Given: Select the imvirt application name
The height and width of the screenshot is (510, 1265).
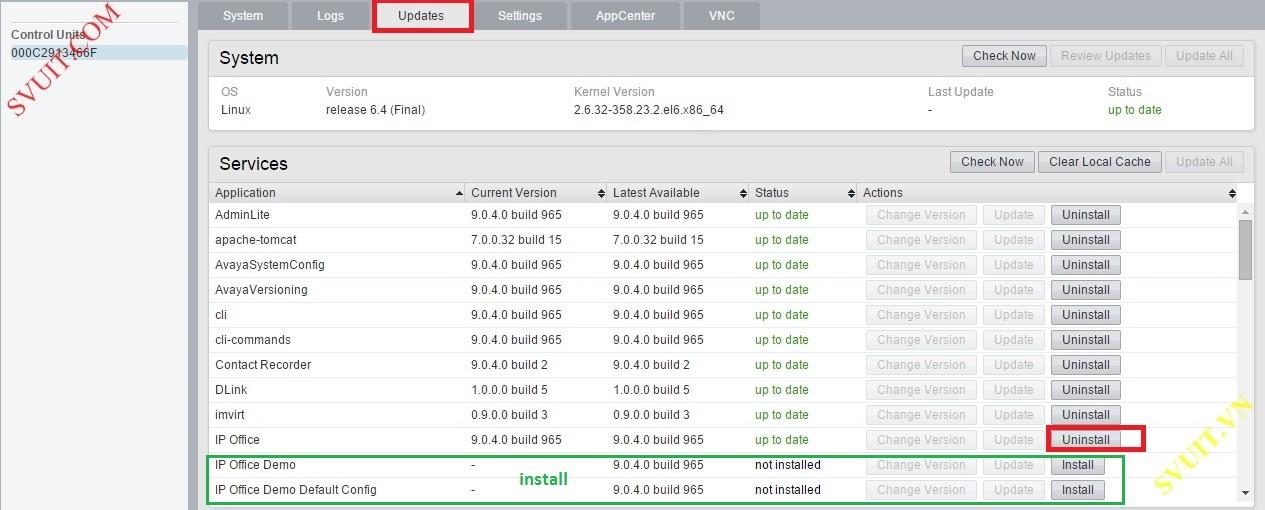Looking at the screenshot, I should (230, 415).
